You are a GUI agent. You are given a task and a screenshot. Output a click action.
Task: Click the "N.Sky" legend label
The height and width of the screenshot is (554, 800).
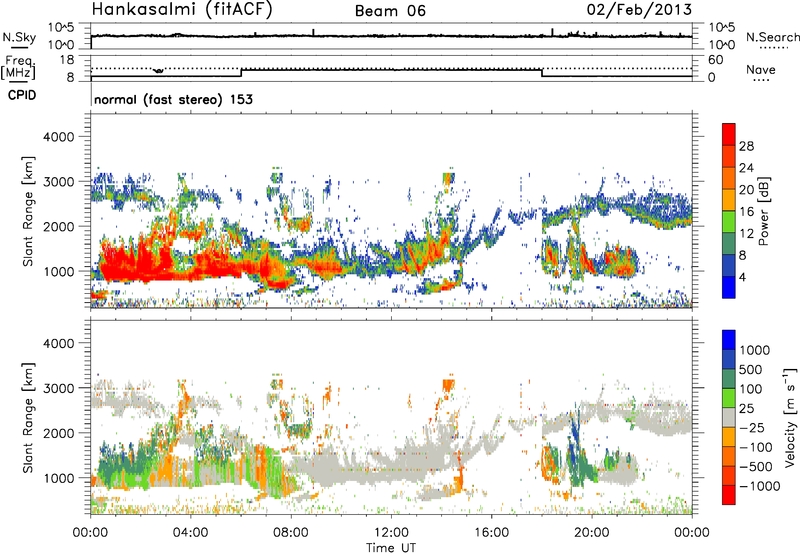click(19, 37)
